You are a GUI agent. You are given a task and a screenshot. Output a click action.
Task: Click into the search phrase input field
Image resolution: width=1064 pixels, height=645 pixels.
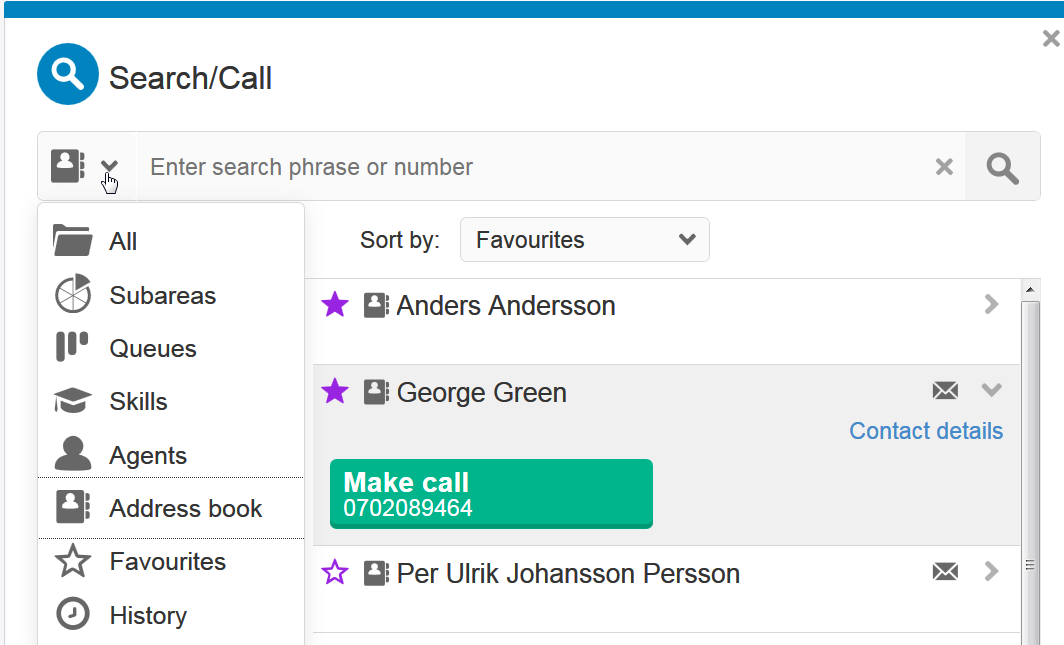(x=530, y=167)
